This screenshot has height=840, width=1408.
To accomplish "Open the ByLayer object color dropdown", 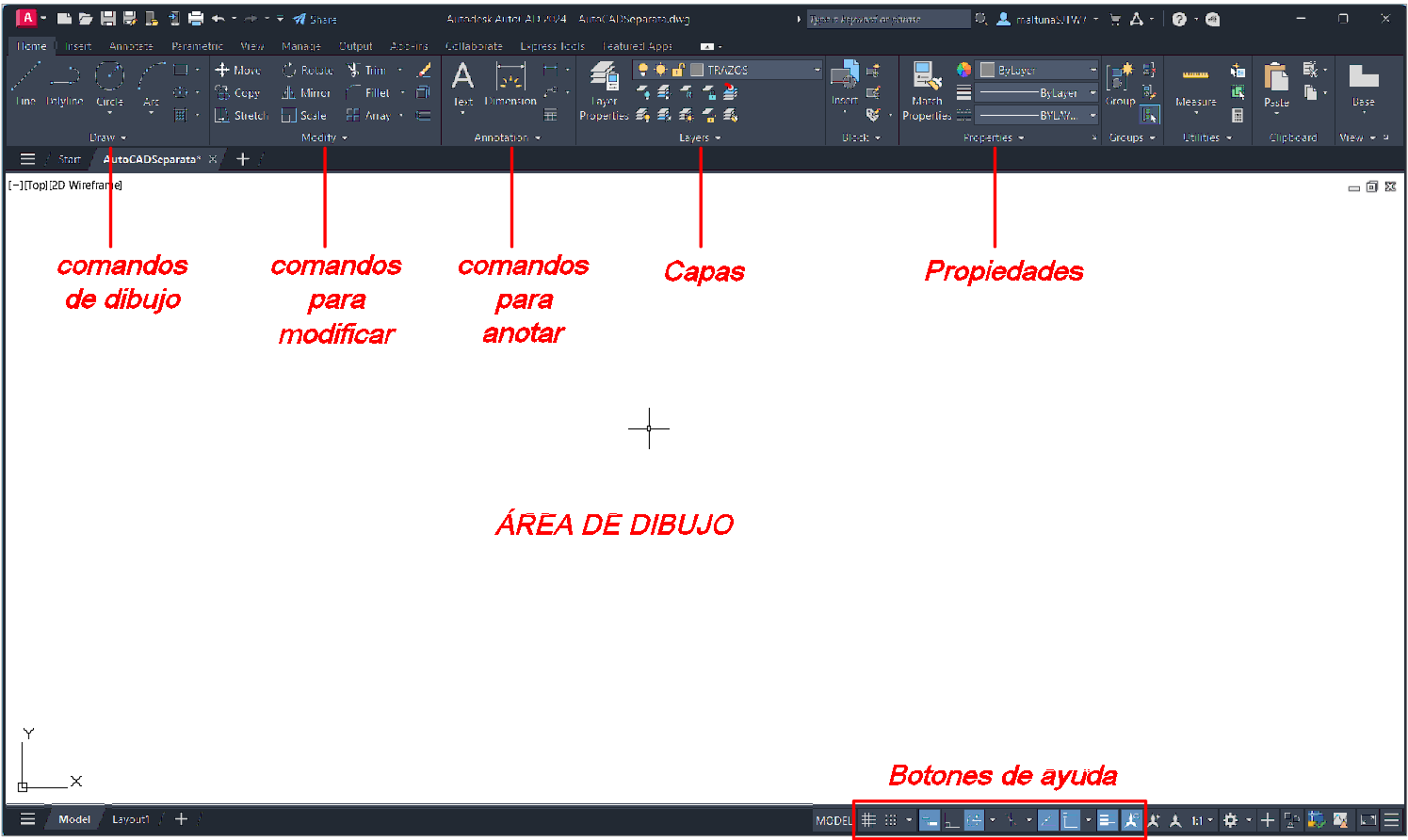I will pyautogui.click(x=1092, y=70).
